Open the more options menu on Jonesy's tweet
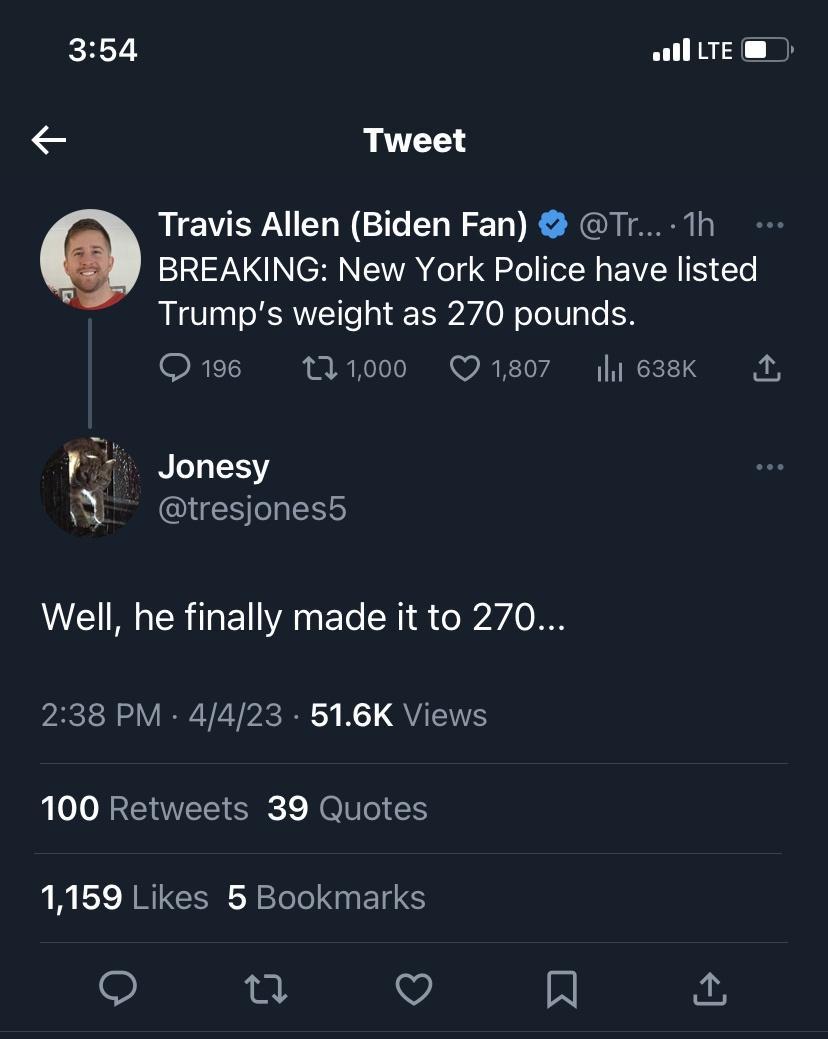 [770, 466]
